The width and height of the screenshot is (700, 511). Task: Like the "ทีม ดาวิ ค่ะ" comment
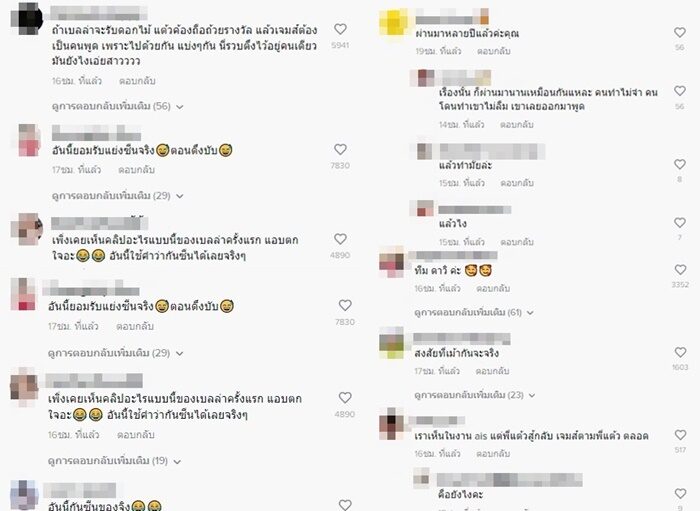680,270
